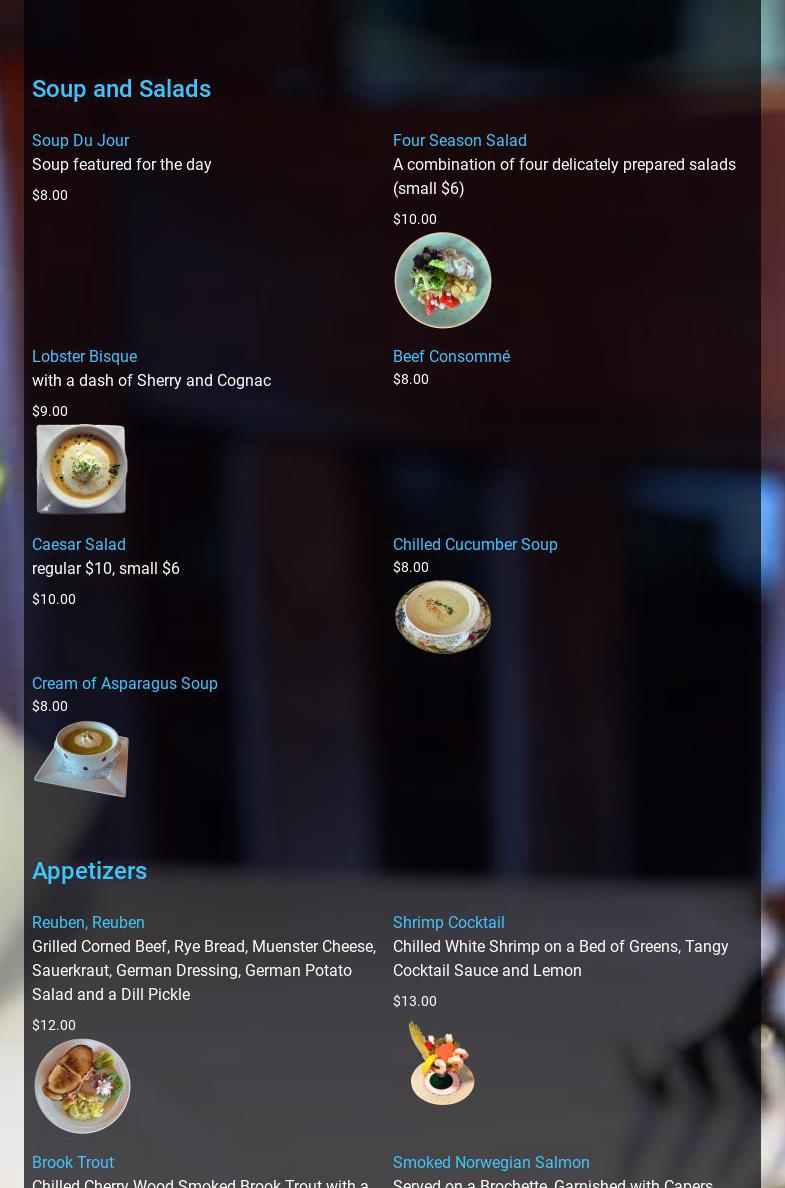This screenshot has height=1188, width=785.
Task: Open the Brook Trout item
Action: coord(73,1162)
